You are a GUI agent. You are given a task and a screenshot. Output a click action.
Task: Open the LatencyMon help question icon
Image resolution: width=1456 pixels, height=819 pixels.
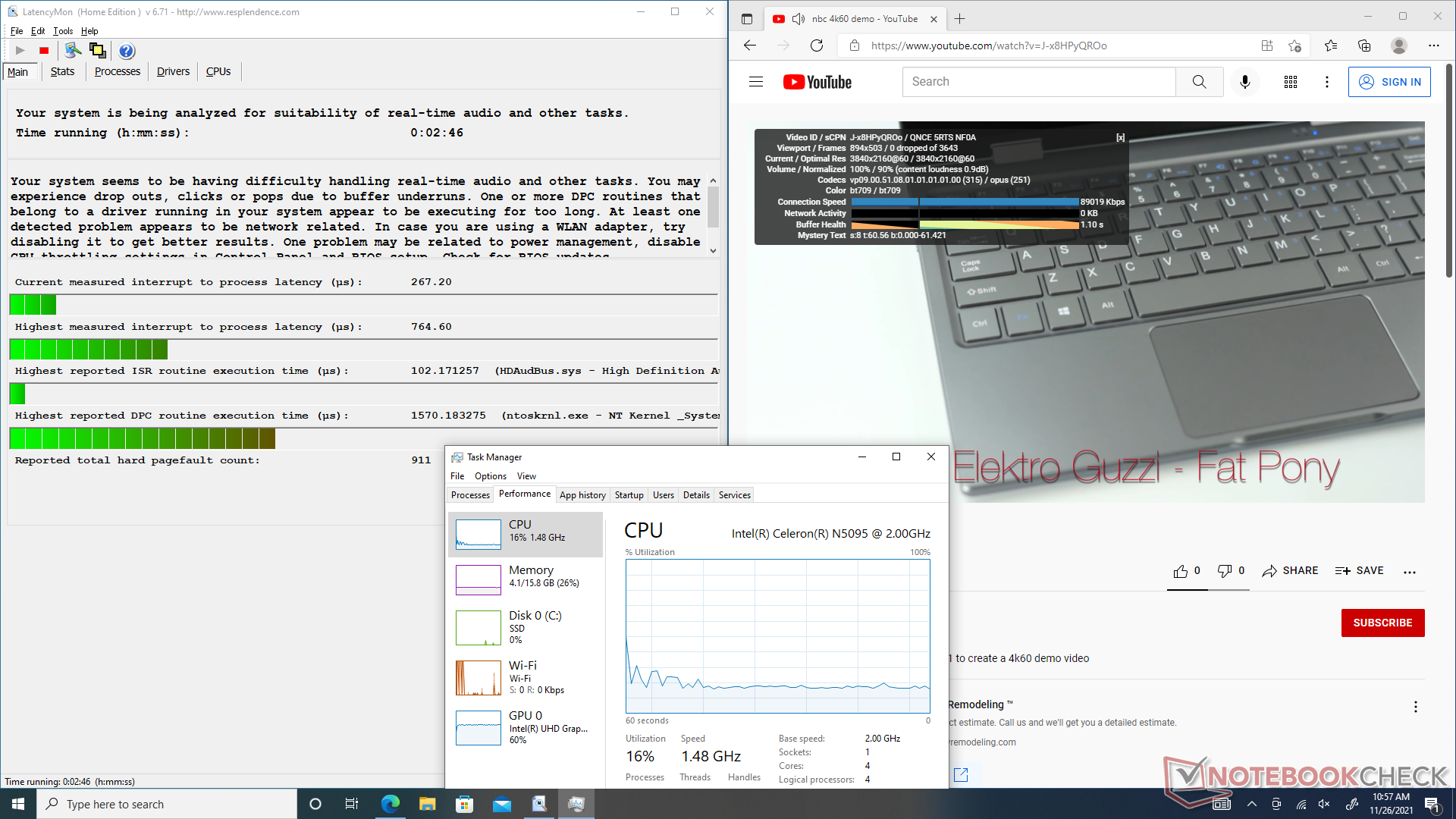tap(127, 51)
